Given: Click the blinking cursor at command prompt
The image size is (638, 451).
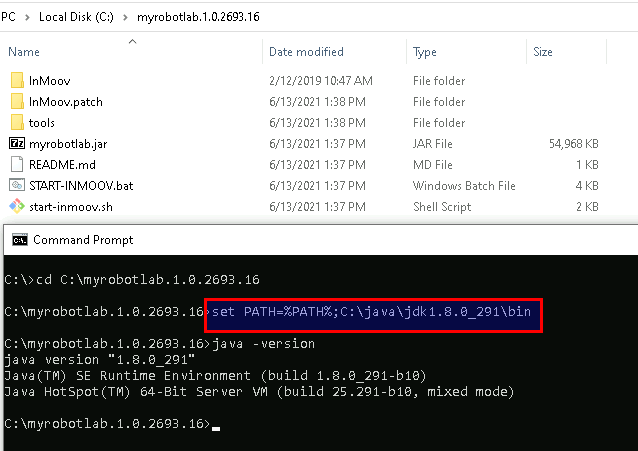Looking at the screenshot, I should pyautogui.click(x=216, y=428).
